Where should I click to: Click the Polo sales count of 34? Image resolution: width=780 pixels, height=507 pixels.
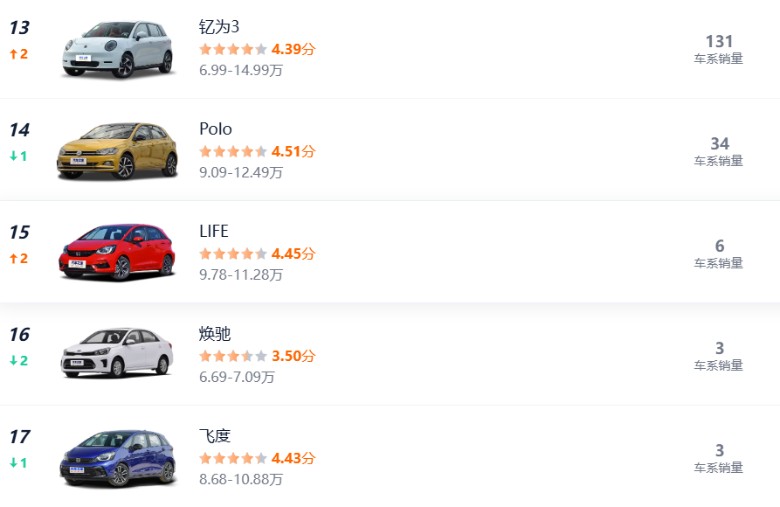coord(719,144)
